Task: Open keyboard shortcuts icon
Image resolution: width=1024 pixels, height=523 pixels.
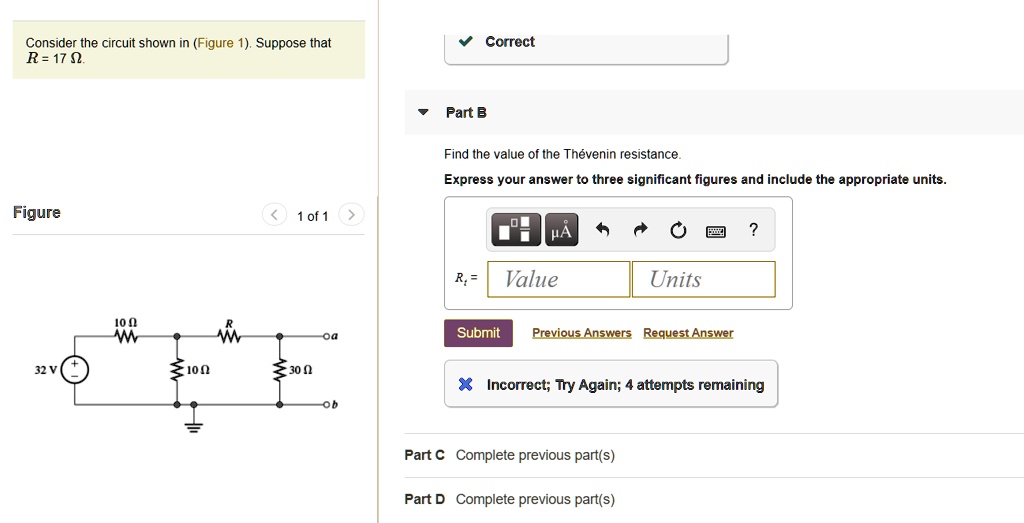Action: (x=716, y=230)
